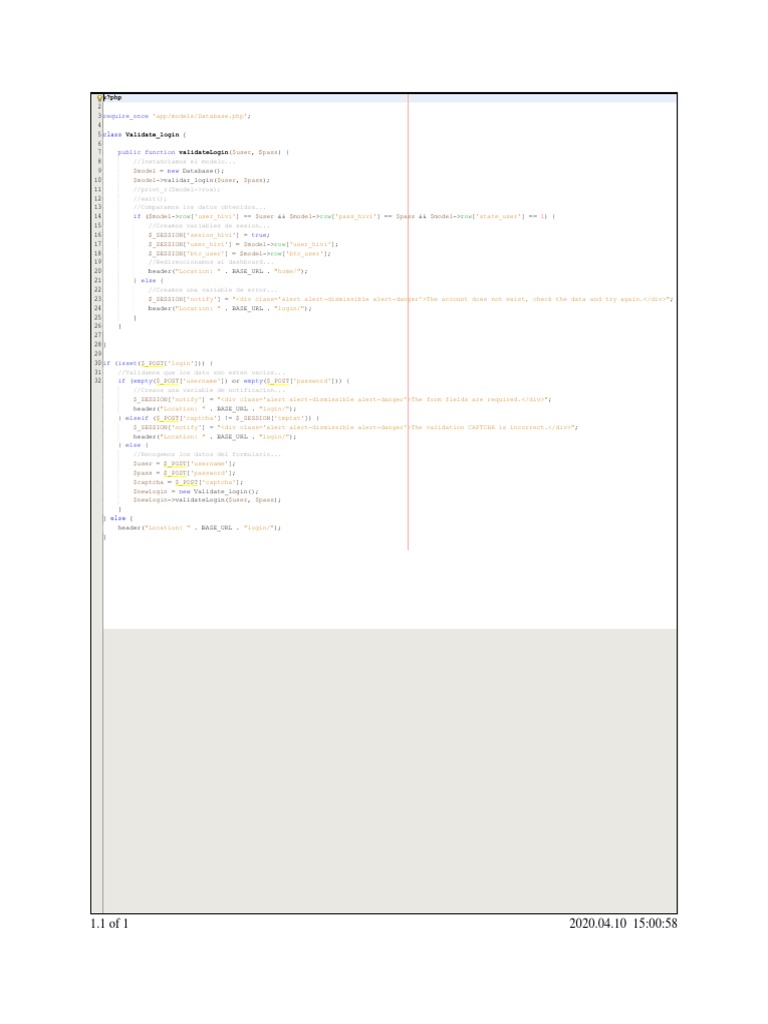Click the $_SESSION['sesion_hivi'] = true line
The height and width of the screenshot is (1024, 768).
click(x=209, y=234)
